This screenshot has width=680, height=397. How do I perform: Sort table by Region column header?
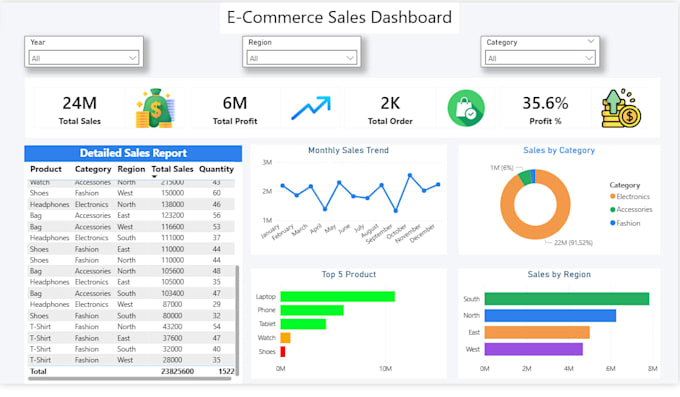(131, 169)
